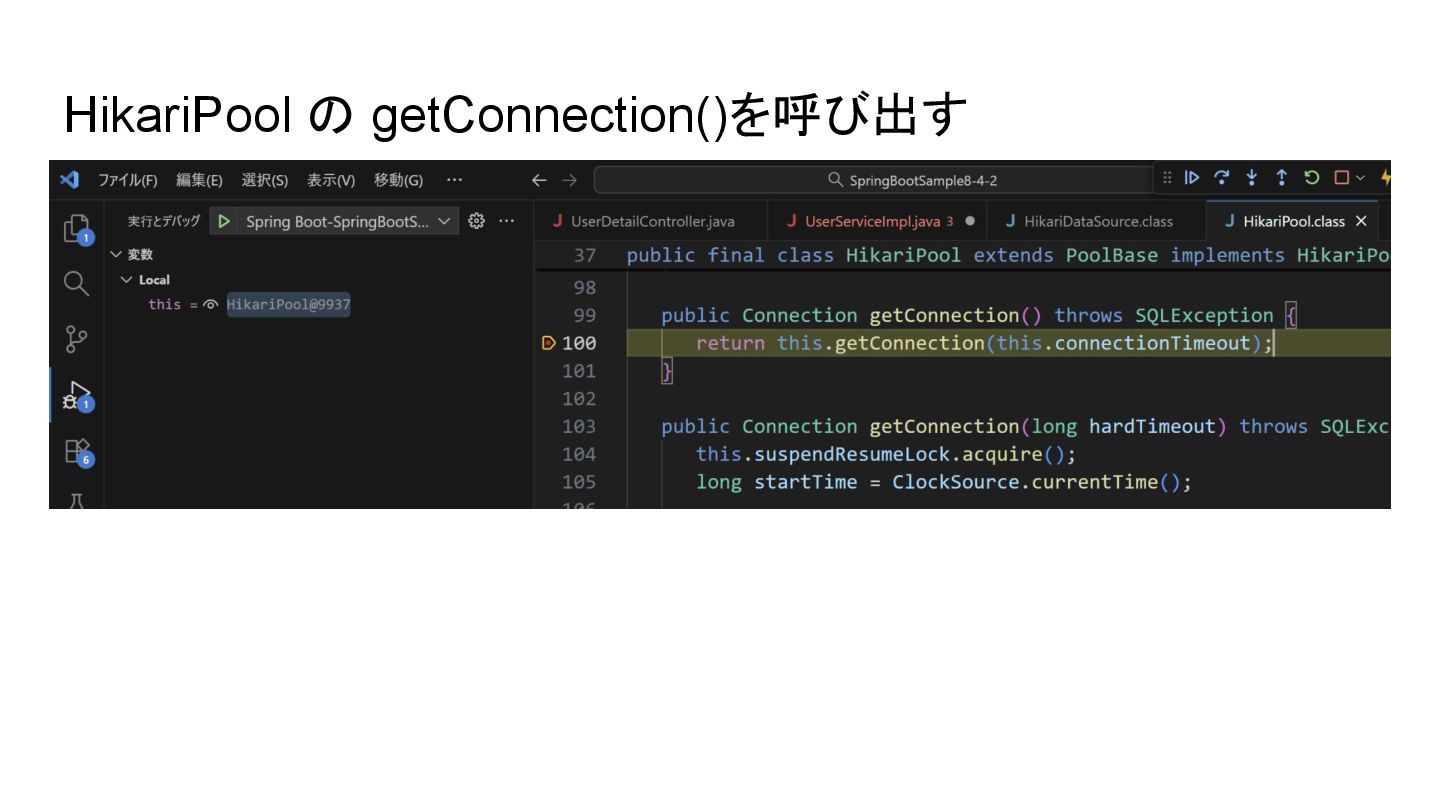Stop the debug session

click(1342, 178)
